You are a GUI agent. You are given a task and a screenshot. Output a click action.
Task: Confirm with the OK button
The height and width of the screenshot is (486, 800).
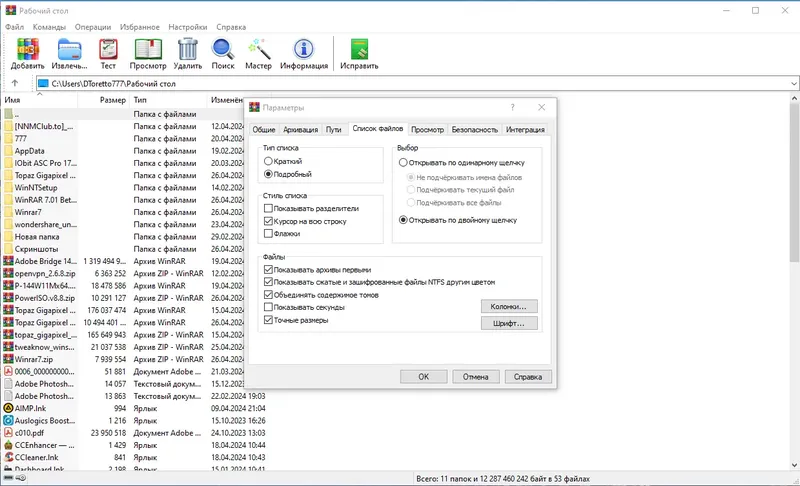tap(423, 377)
